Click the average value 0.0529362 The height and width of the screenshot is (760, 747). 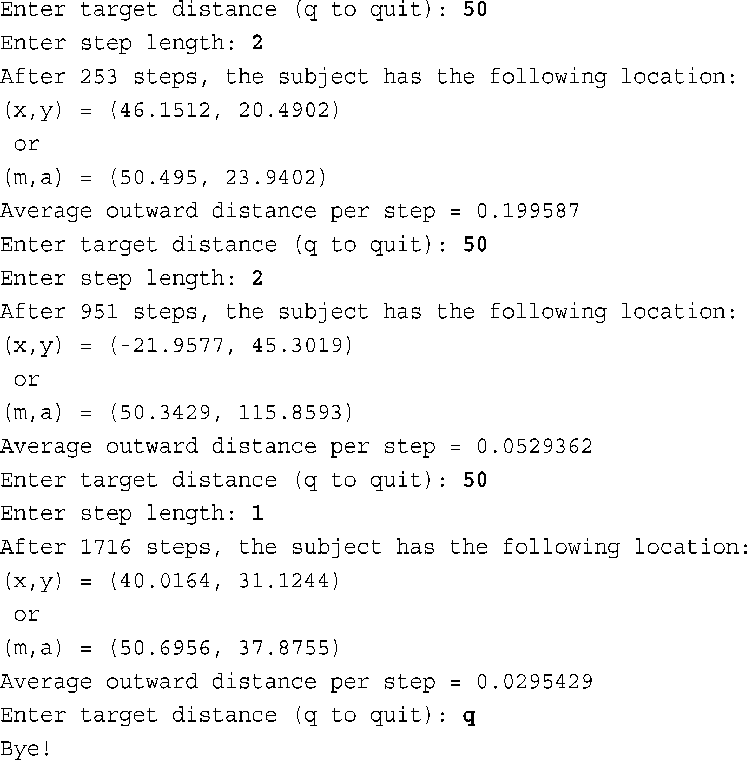click(x=534, y=446)
